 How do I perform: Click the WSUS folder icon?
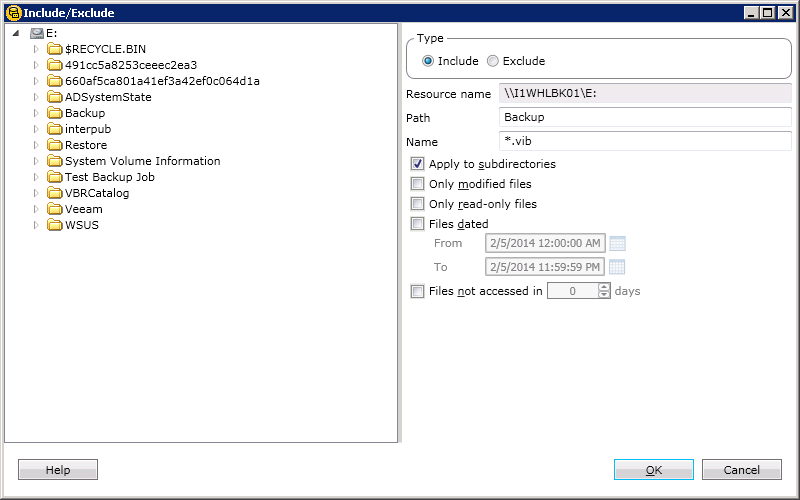click(x=54, y=225)
